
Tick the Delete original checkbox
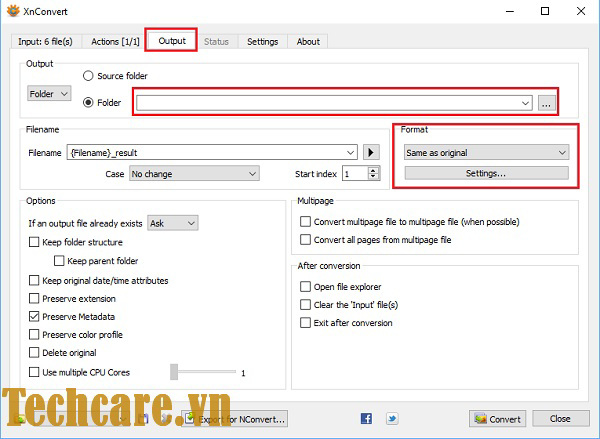(x=34, y=352)
